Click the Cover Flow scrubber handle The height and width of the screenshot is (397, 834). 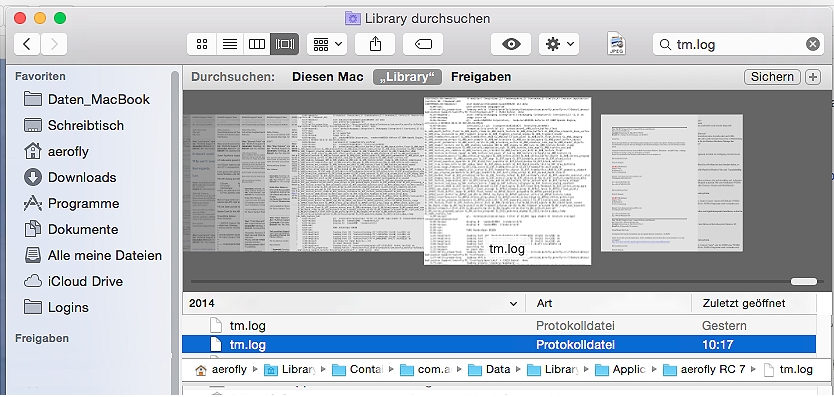[804, 282]
